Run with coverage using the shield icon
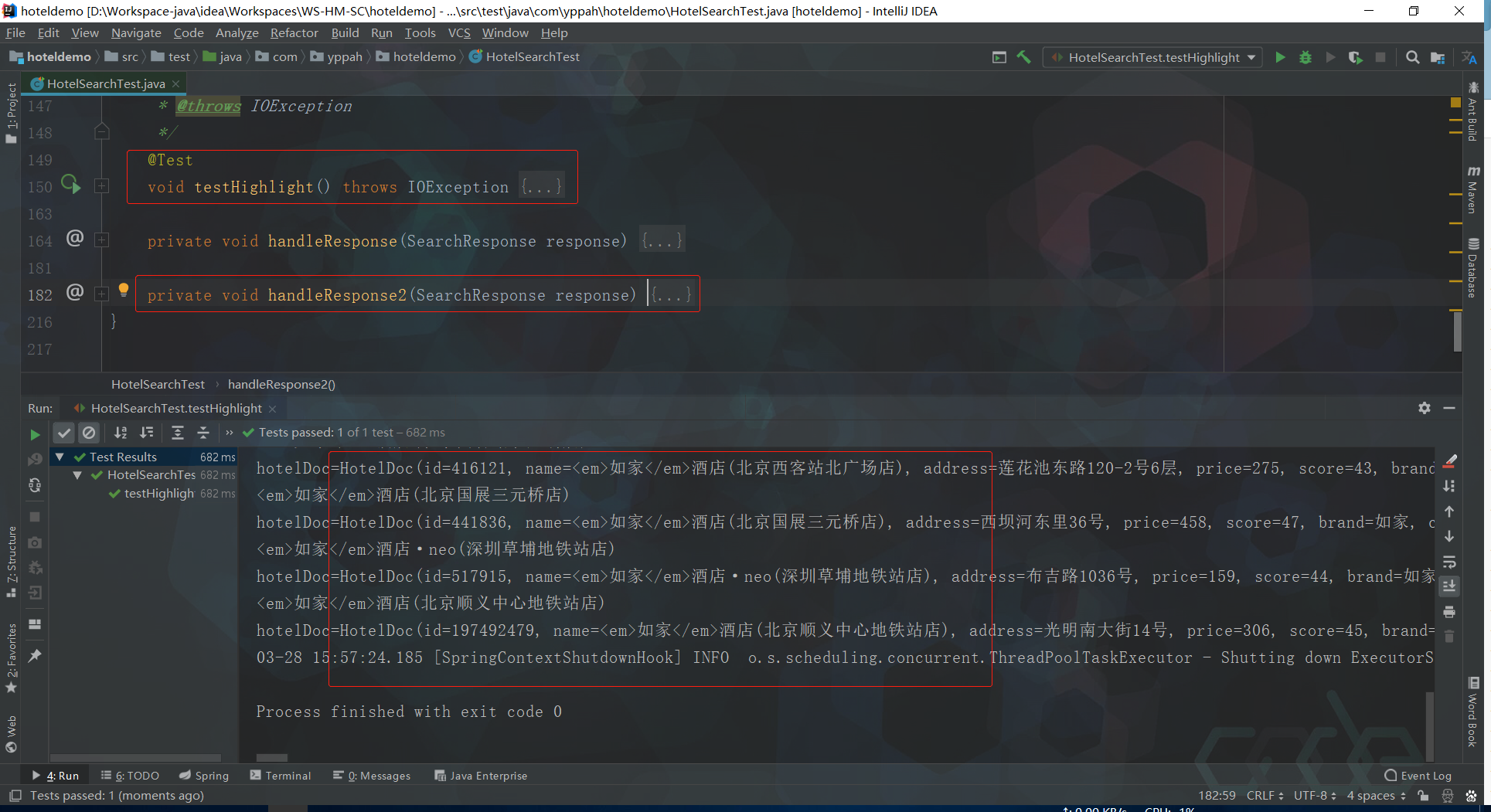 tap(1355, 57)
